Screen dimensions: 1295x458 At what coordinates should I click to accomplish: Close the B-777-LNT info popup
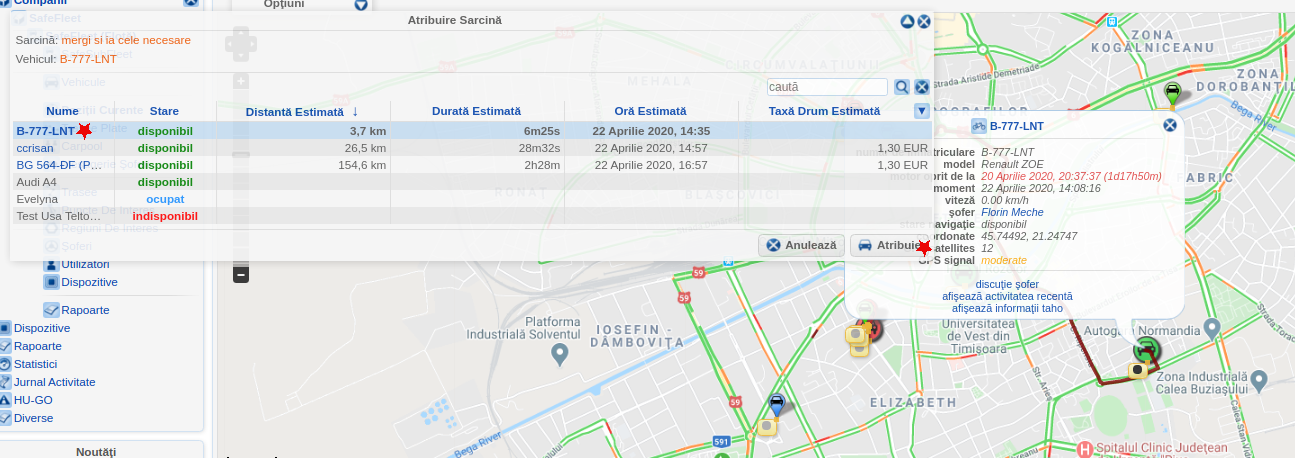[1170, 125]
